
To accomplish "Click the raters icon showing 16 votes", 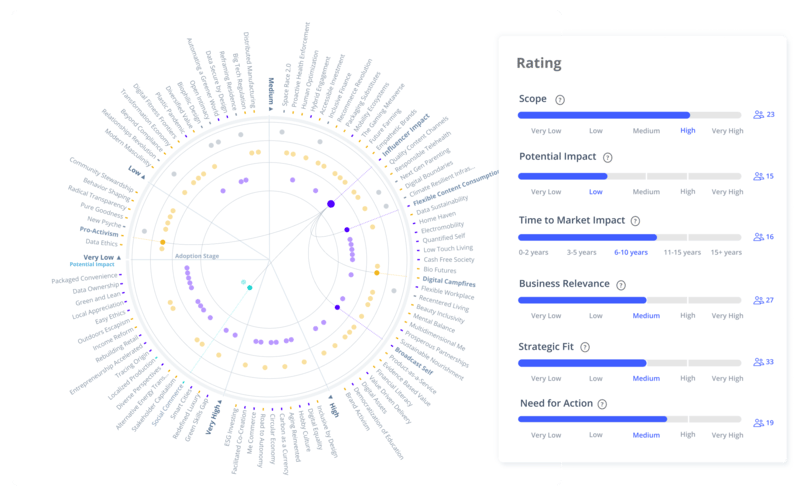I will tap(764, 237).
